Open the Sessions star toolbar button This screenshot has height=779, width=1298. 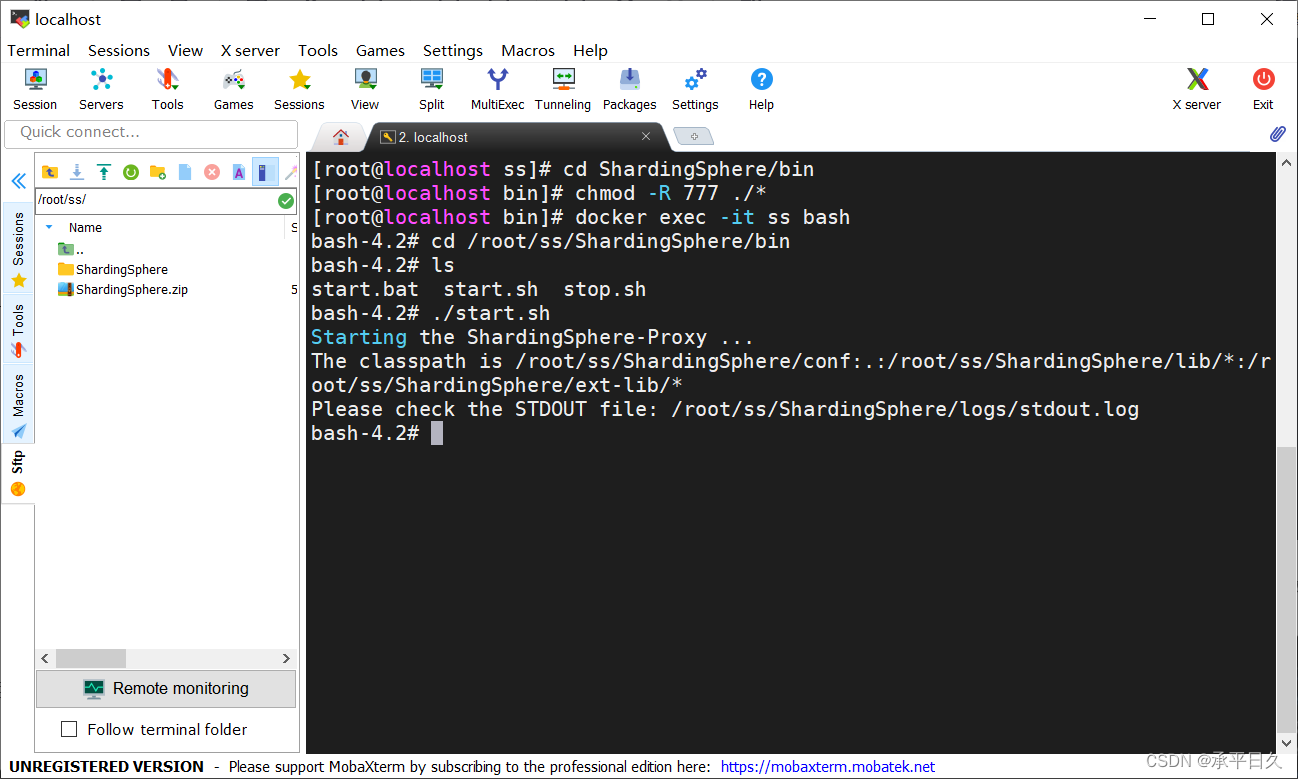[x=299, y=89]
